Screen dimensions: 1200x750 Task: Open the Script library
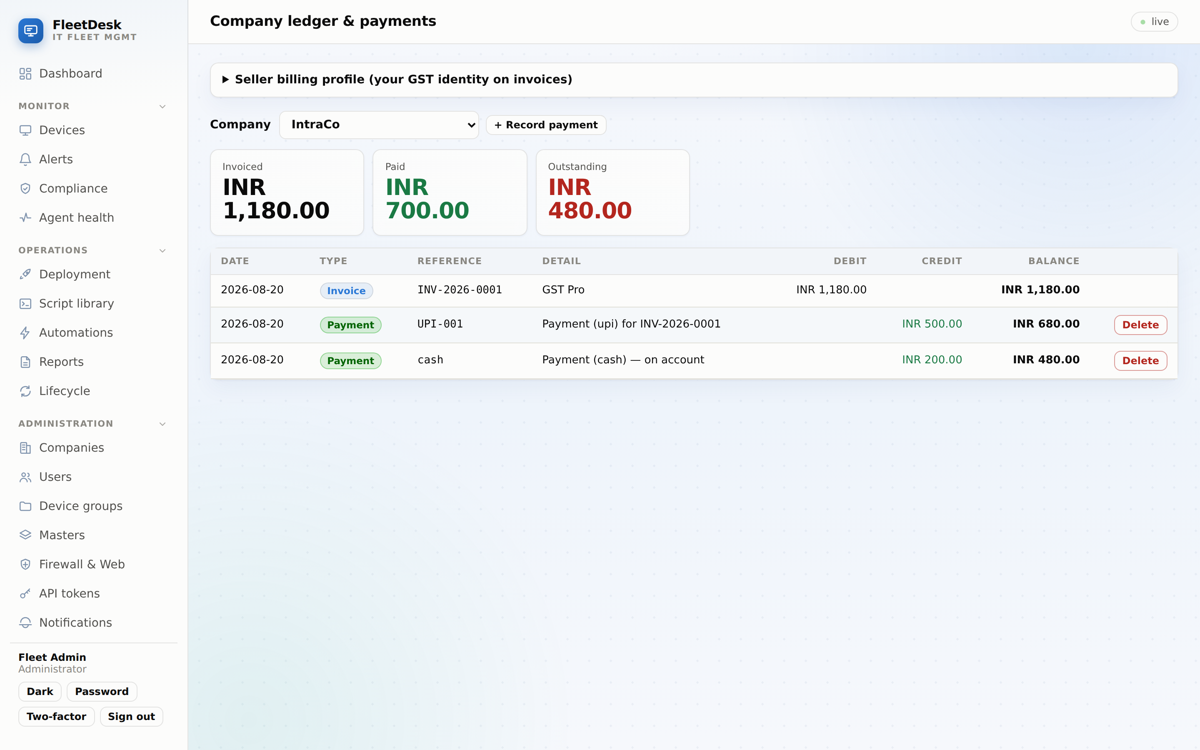94,304
